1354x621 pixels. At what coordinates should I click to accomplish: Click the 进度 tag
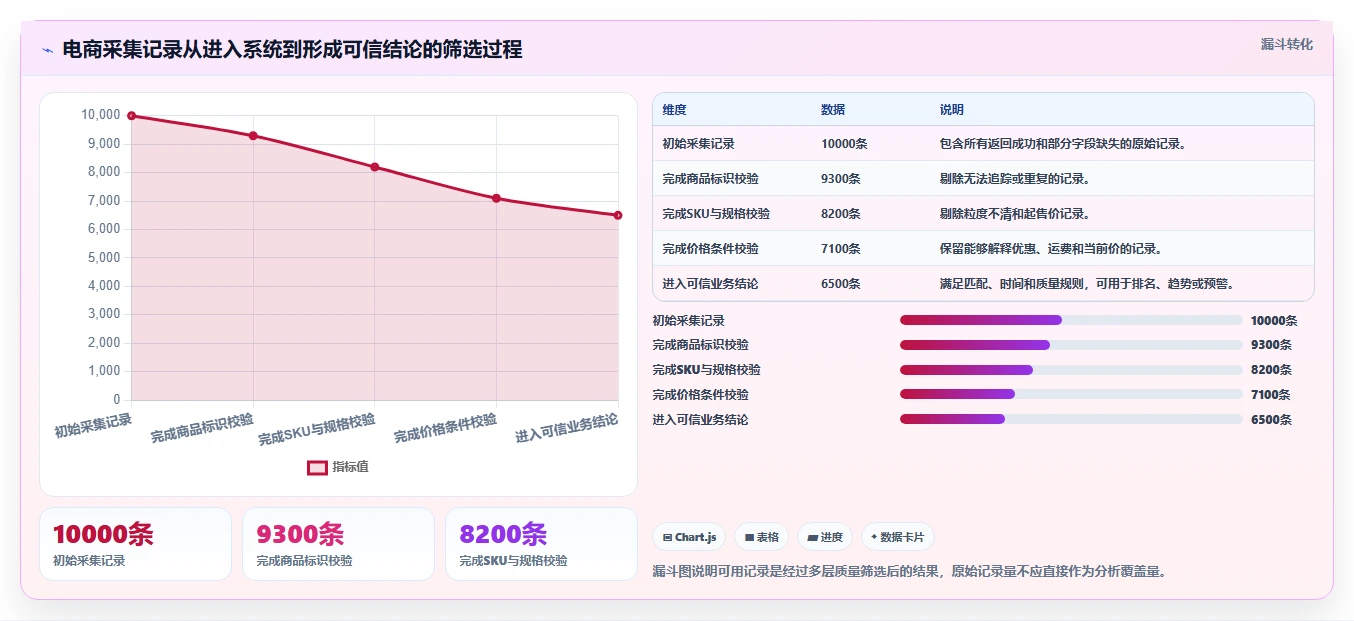[825, 537]
